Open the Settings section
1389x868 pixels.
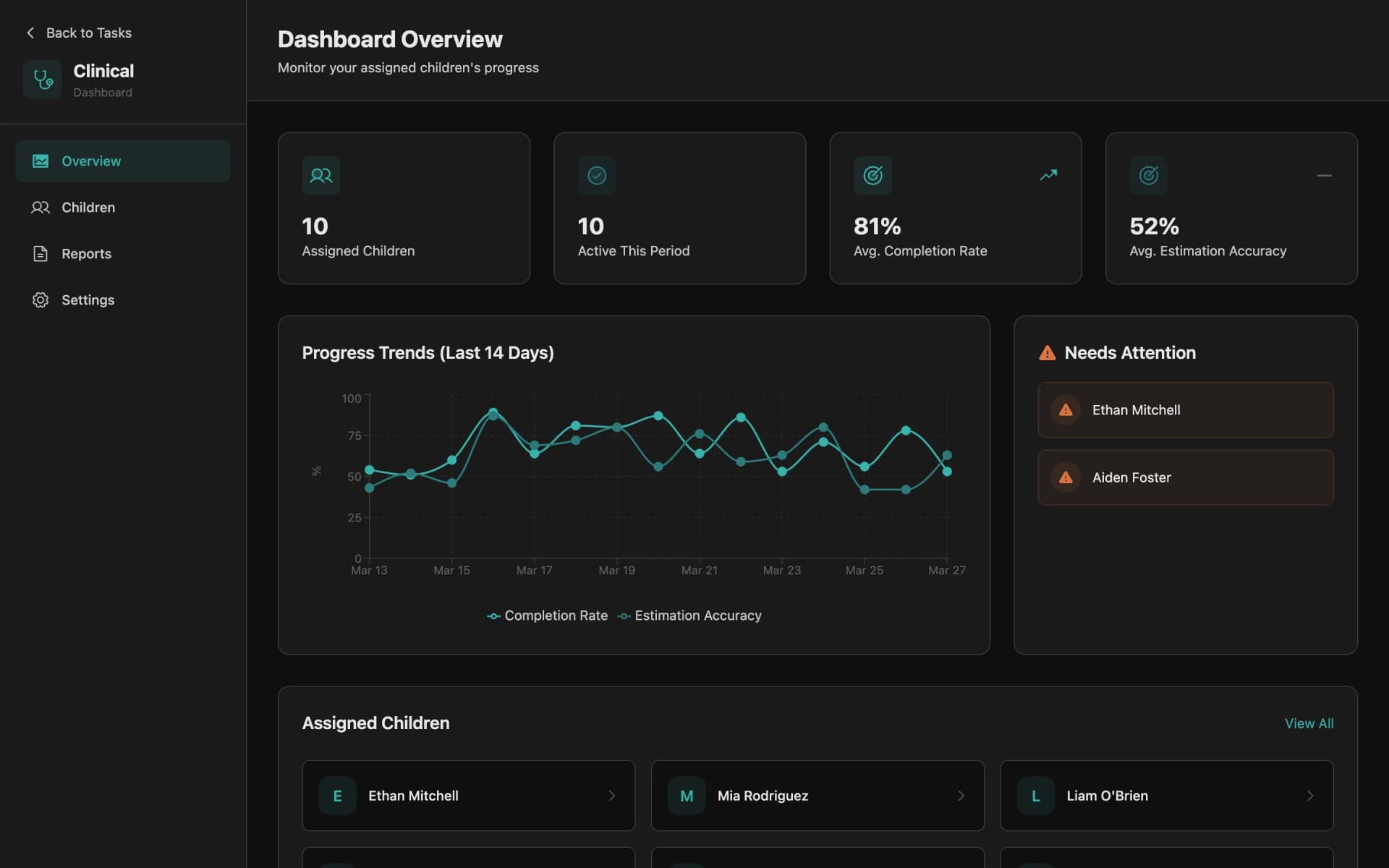pos(123,300)
